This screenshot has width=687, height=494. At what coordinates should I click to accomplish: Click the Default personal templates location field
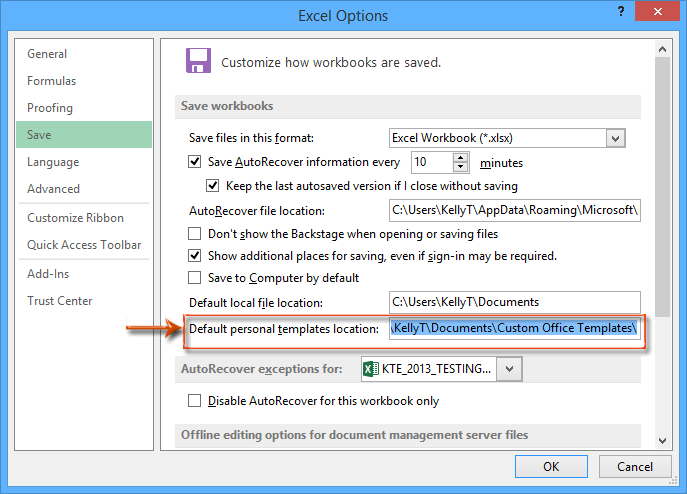[x=514, y=328]
